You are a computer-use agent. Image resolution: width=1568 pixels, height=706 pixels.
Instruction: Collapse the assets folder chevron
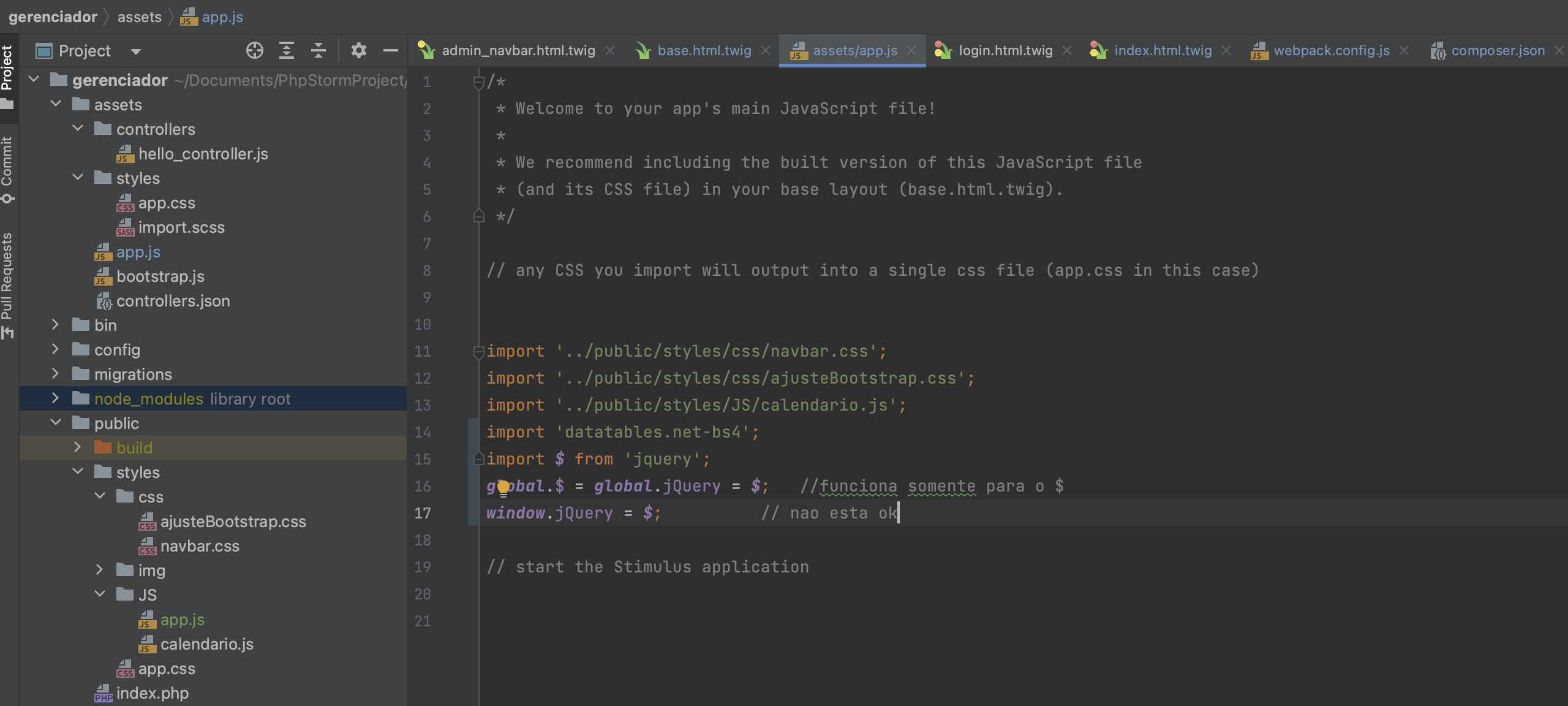(x=56, y=104)
